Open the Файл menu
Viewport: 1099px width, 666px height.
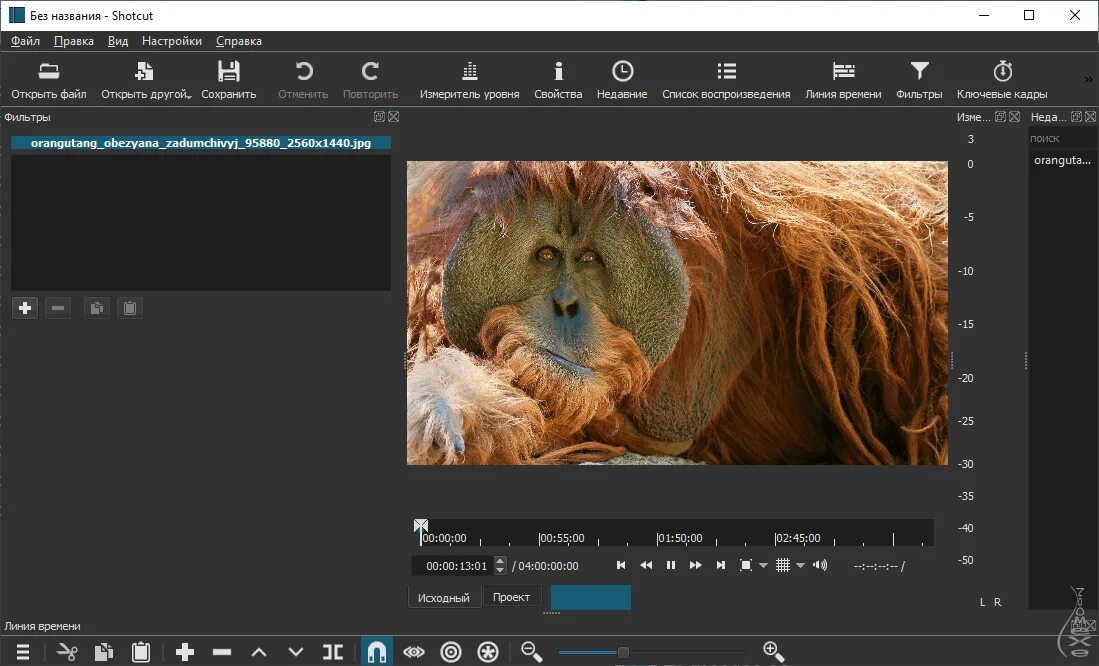coord(25,41)
